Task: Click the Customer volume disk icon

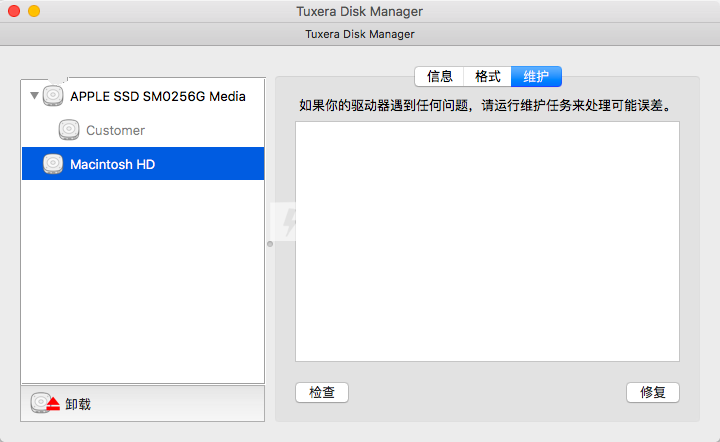Action: pos(69,130)
